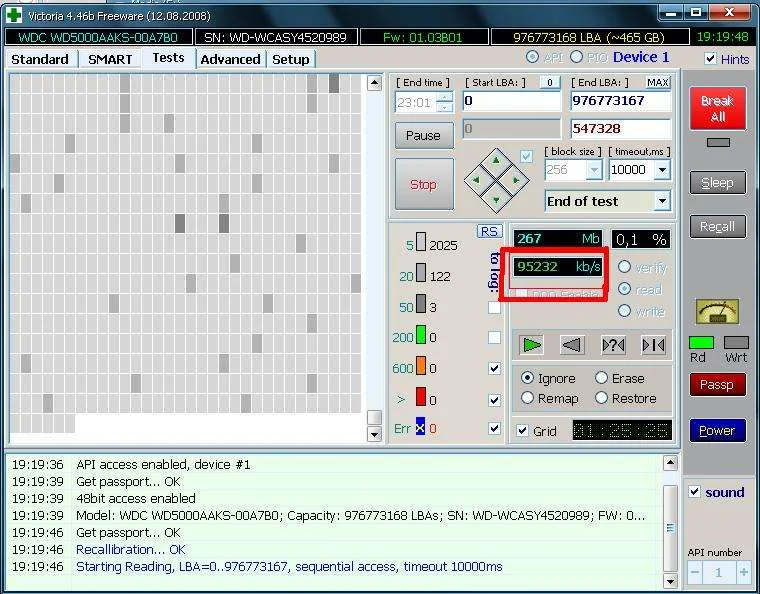The height and width of the screenshot is (594, 760).
Task: Click block map scrollbar down arrow
Action: tap(374, 434)
